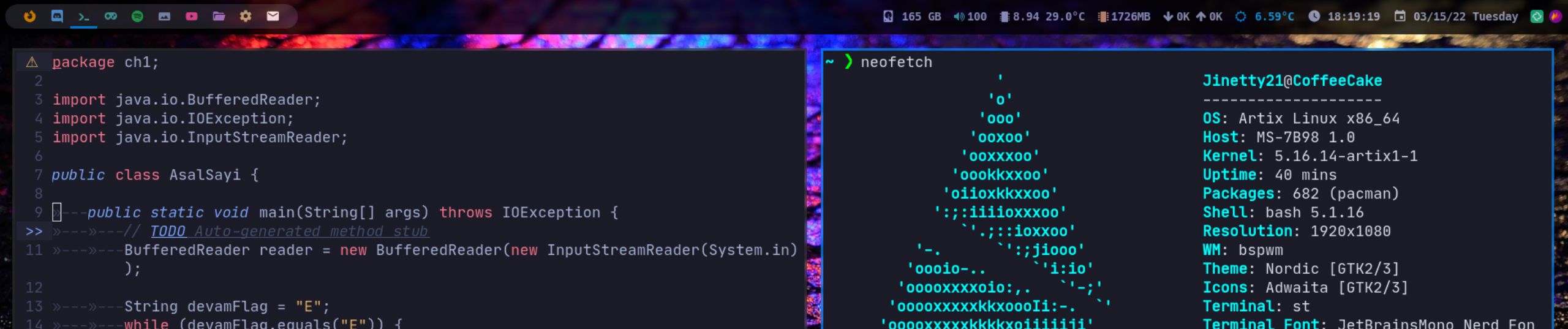Open the mail envelope icon
Image resolution: width=1568 pixels, height=329 pixels.
(x=273, y=17)
